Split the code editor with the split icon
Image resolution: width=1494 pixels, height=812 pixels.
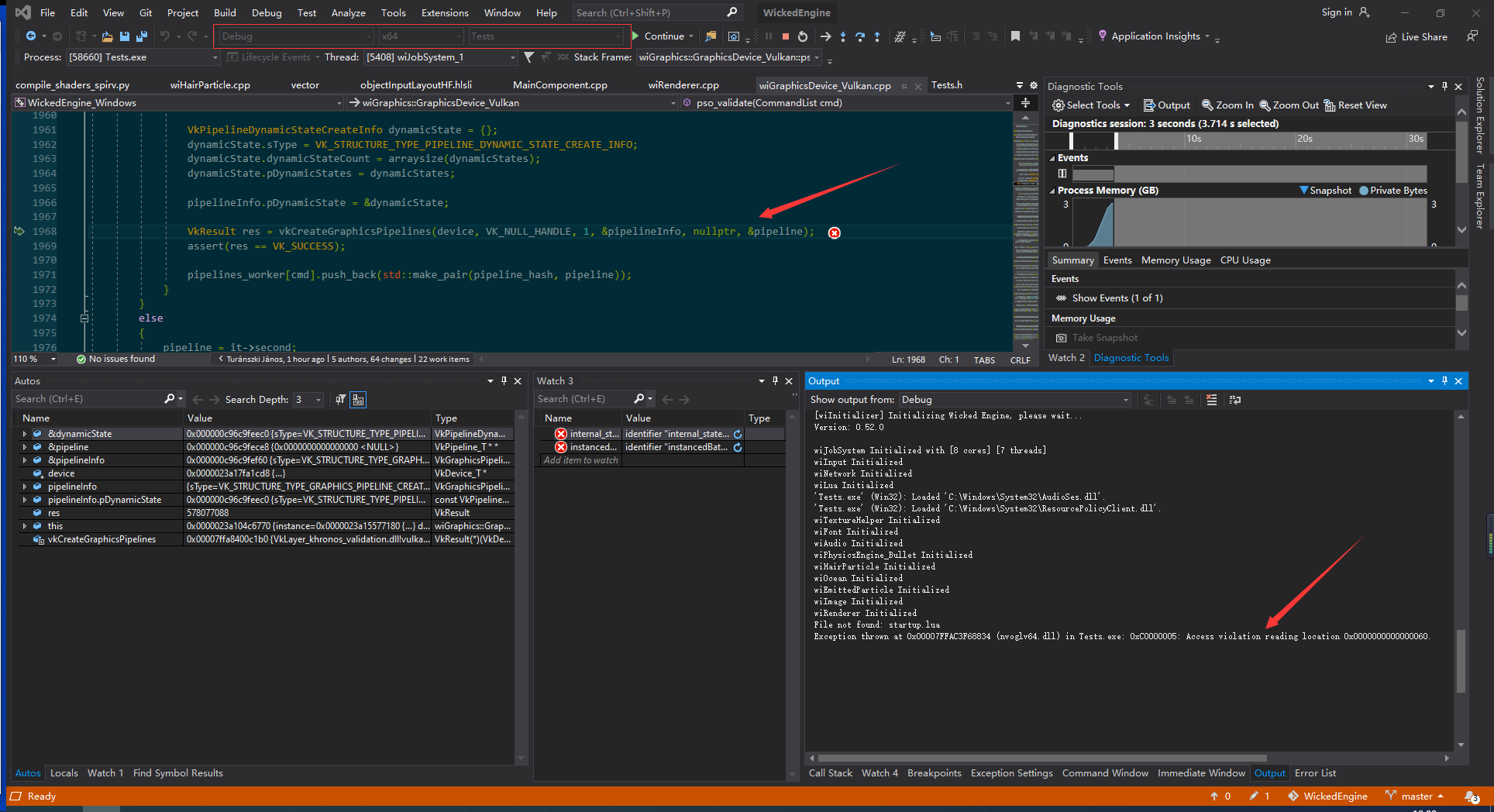point(1025,103)
